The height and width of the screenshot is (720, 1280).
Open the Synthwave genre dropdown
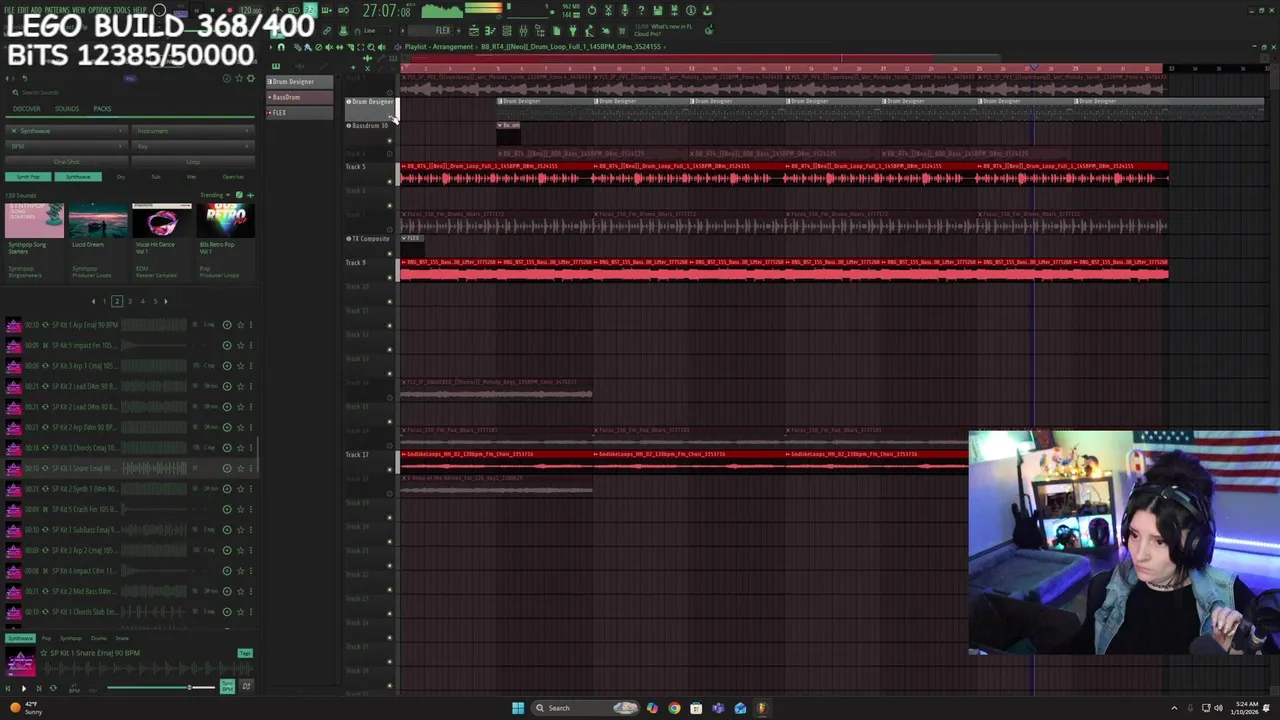coord(66,131)
